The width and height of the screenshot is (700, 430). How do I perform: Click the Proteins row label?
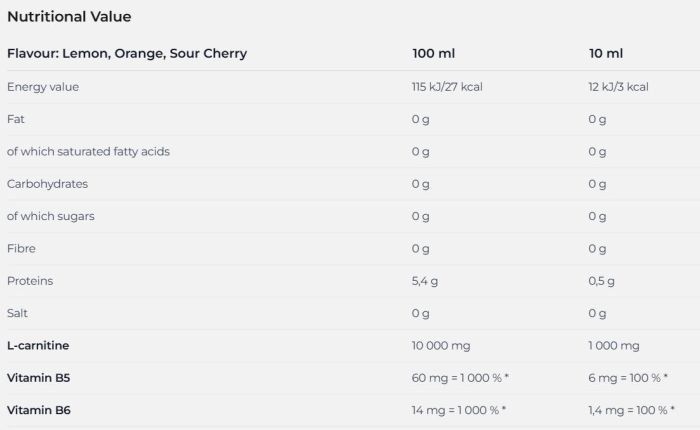coord(30,281)
